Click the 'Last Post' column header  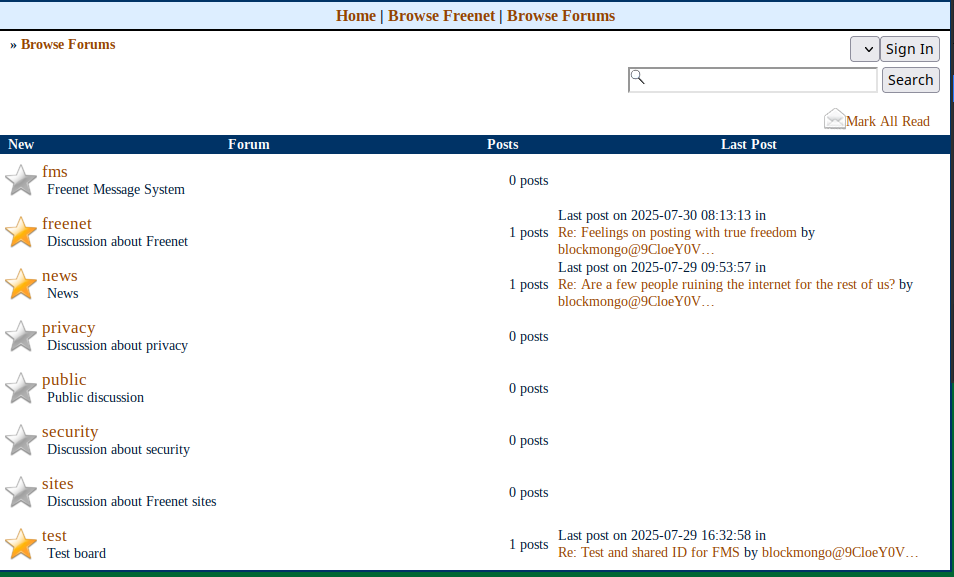pos(749,144)
